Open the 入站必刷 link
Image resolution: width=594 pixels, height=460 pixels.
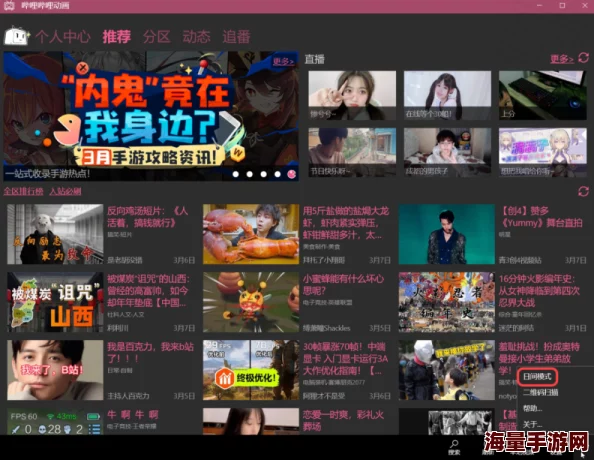[65, 191]
